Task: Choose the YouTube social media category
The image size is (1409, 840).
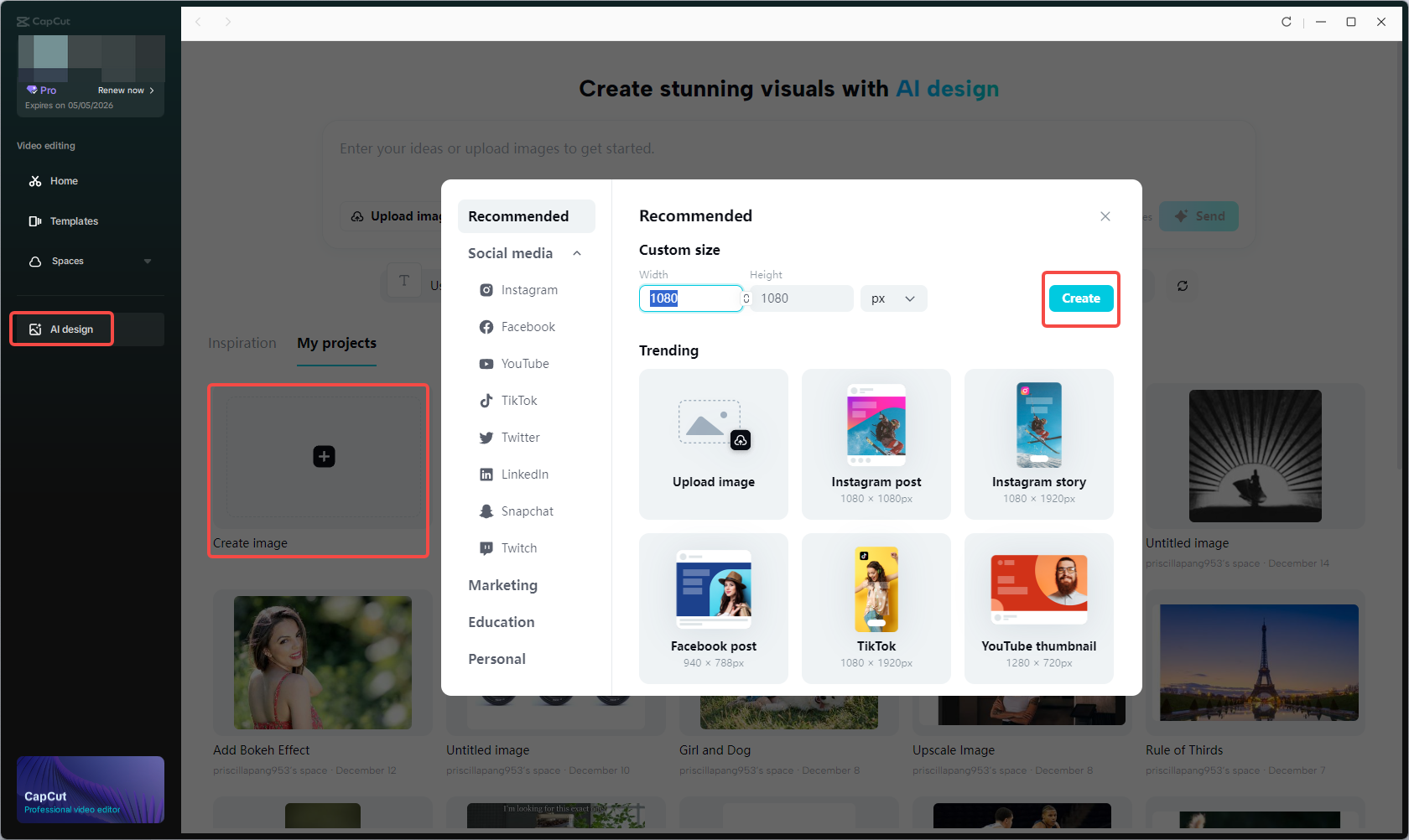Action: (x=486, y=363)
